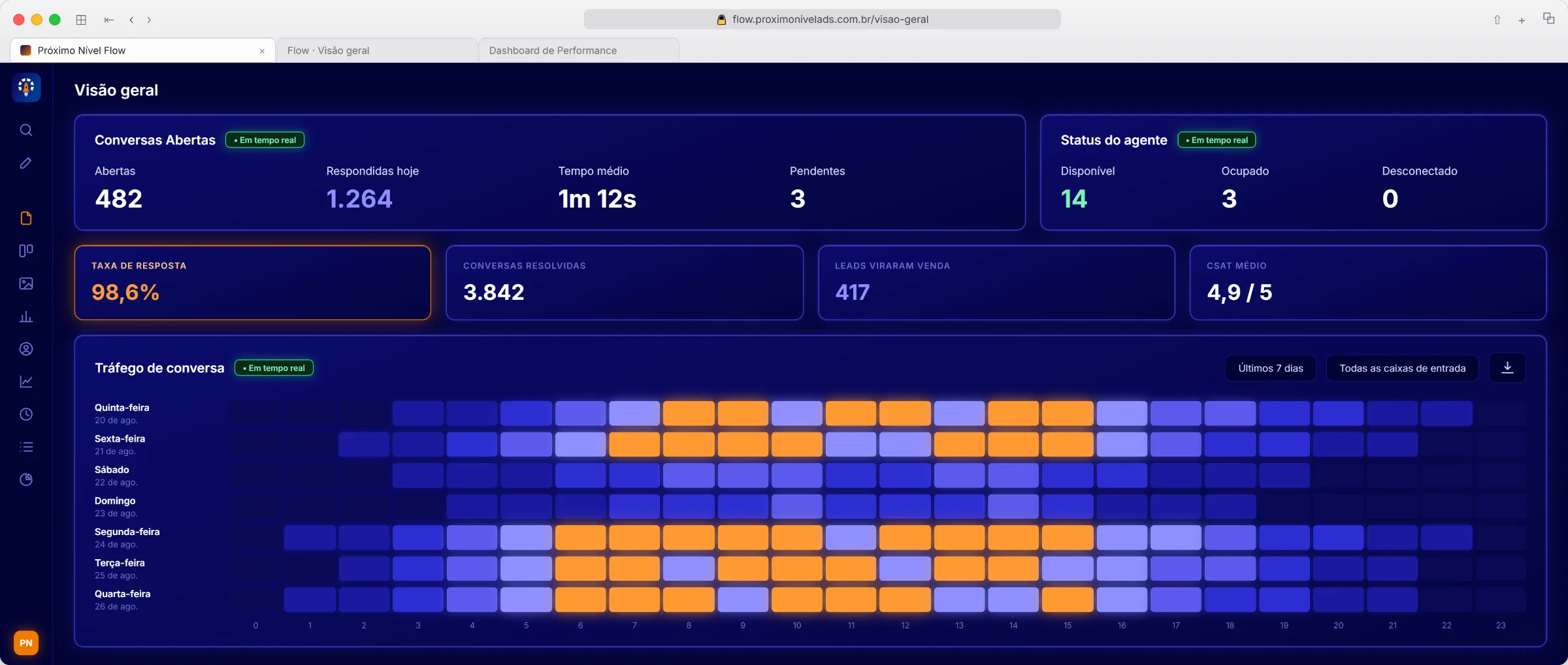Click the Sexta-feira 21 de ago. row label
Screen dimensions: 1568x665
click(120, 444)
